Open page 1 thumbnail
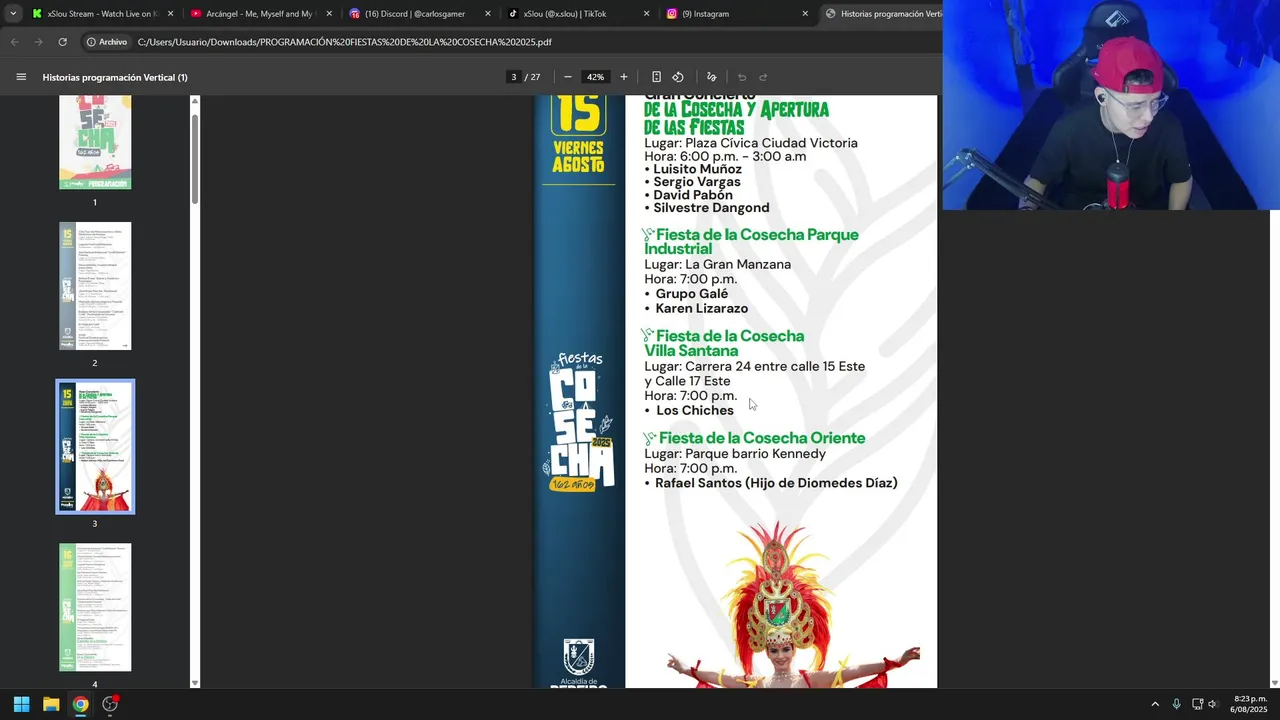1280x720 pixels. pyautogui.click(x=95, y=142)
